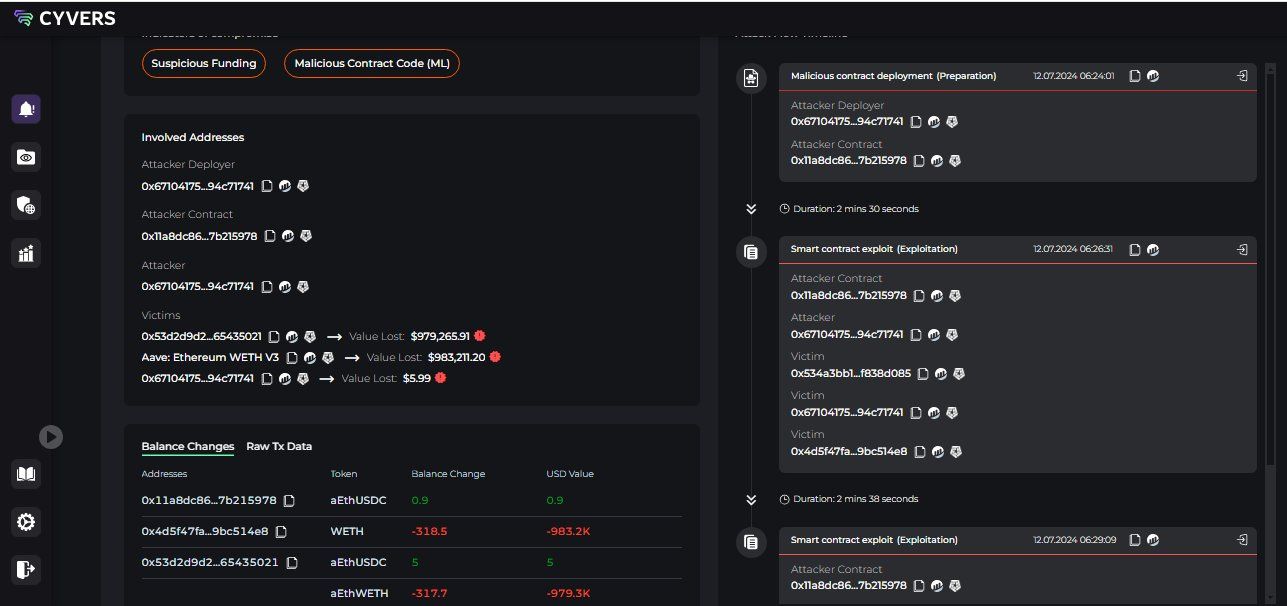The height and width of the screenshot is (606, 1287).
Task: Select the Balance Changes tab
Action: 187,446
